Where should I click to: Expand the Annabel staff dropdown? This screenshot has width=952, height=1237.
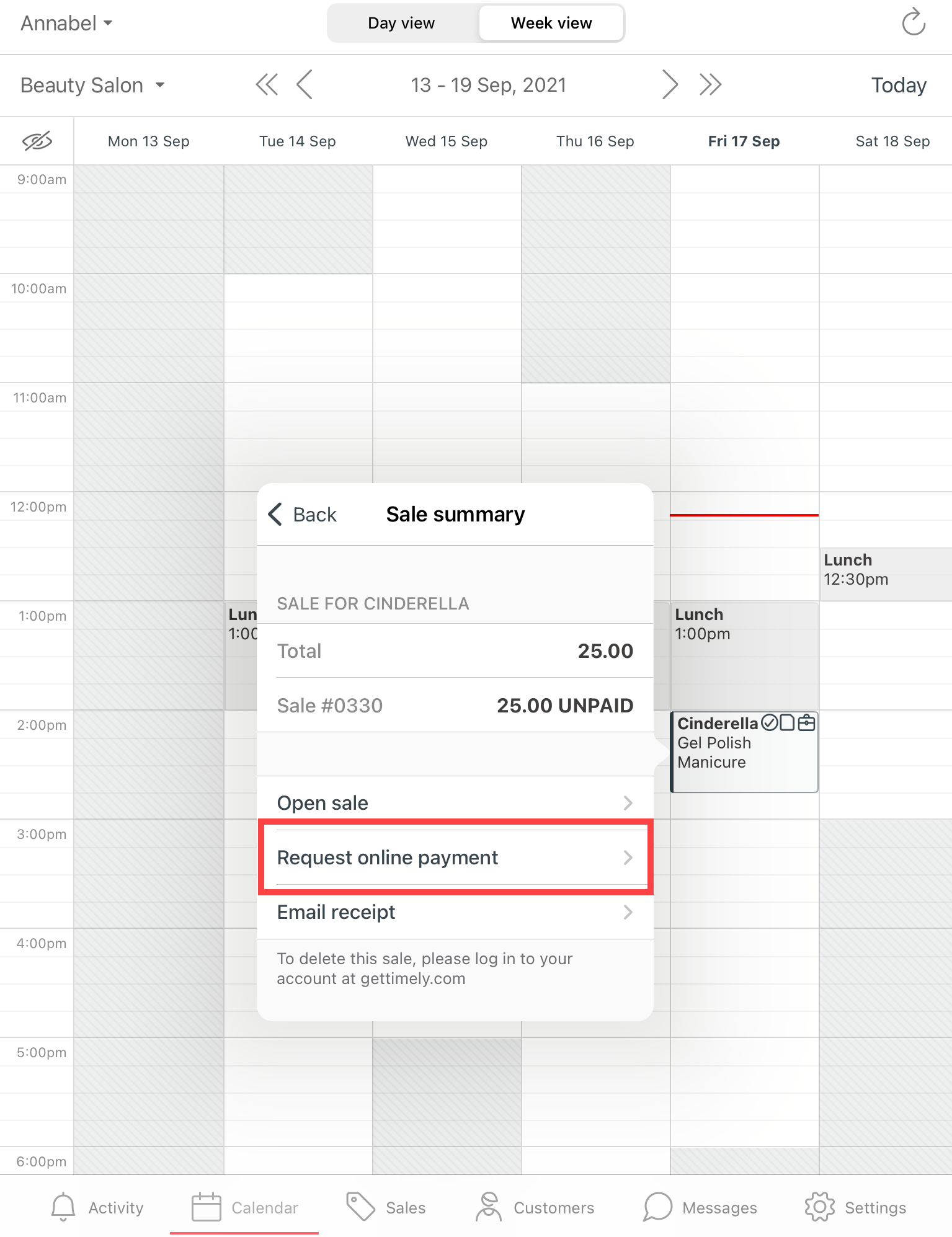[x=66, y=24]
